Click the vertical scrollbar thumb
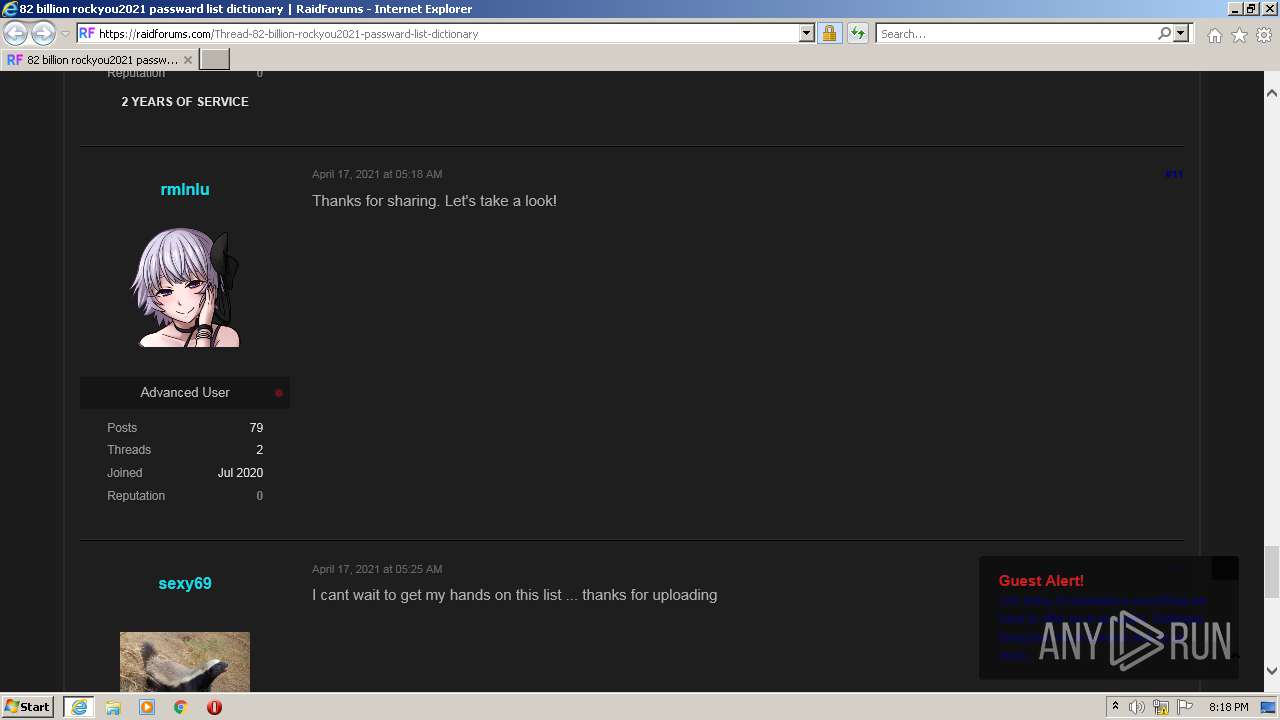 click(x=1272, y=570)
